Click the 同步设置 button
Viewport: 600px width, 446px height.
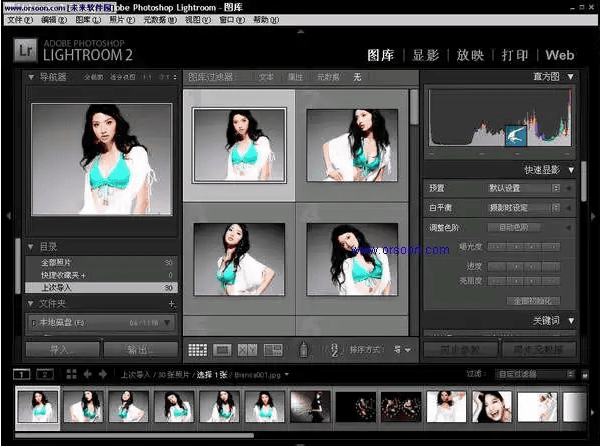coord(461,350)
